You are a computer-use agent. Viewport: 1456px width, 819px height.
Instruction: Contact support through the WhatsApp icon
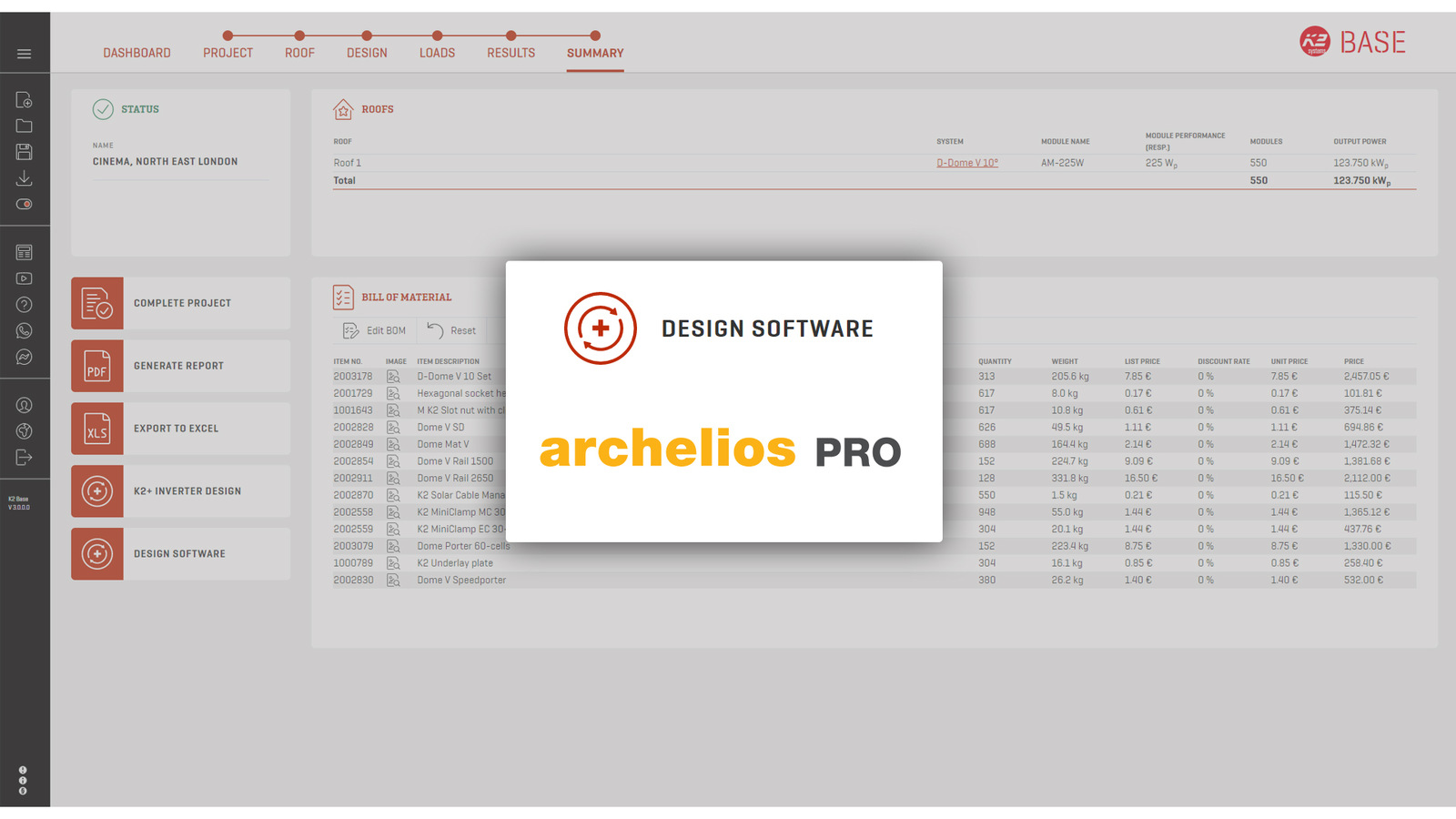pyautogui.click(x=25, y=330)
